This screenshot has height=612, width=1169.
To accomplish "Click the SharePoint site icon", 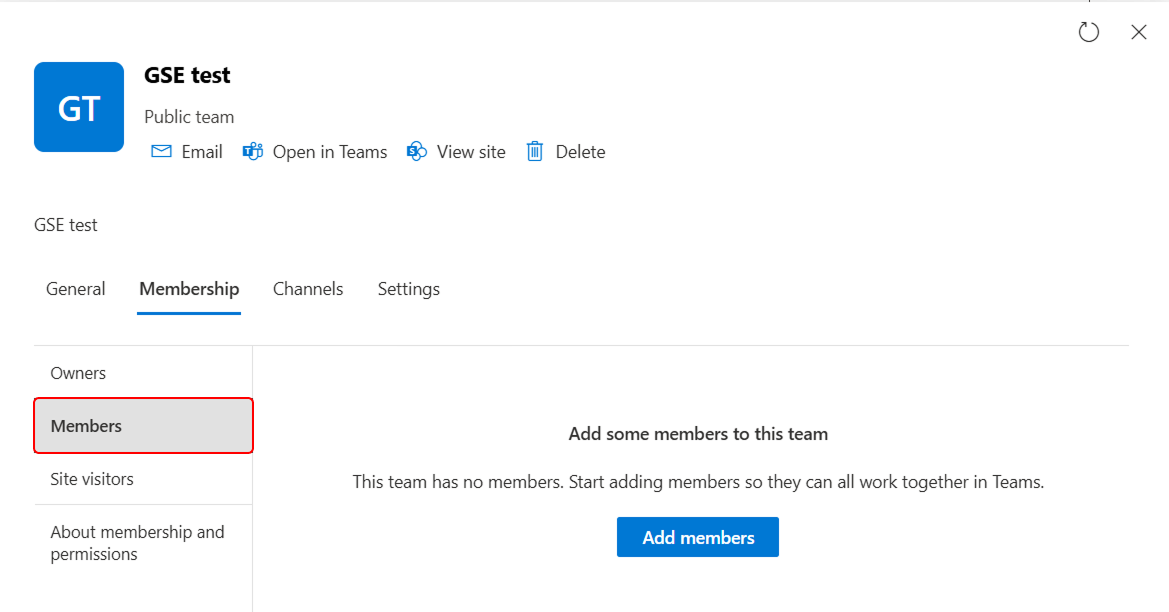I will point(417,151).
